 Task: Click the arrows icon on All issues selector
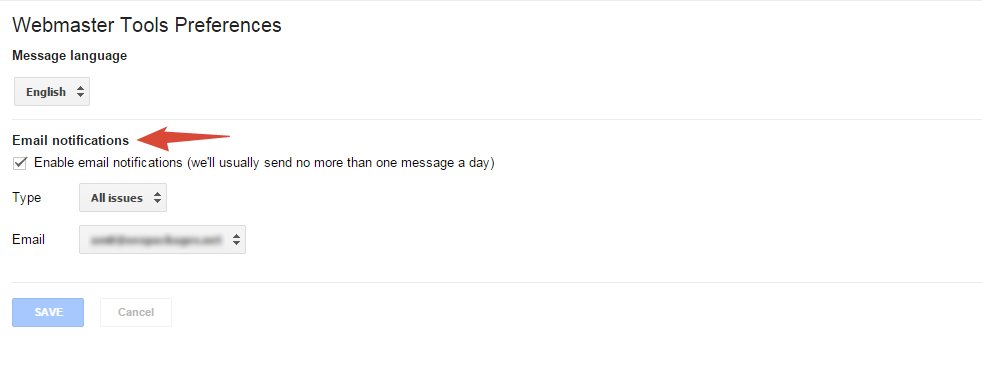(157, 198)
